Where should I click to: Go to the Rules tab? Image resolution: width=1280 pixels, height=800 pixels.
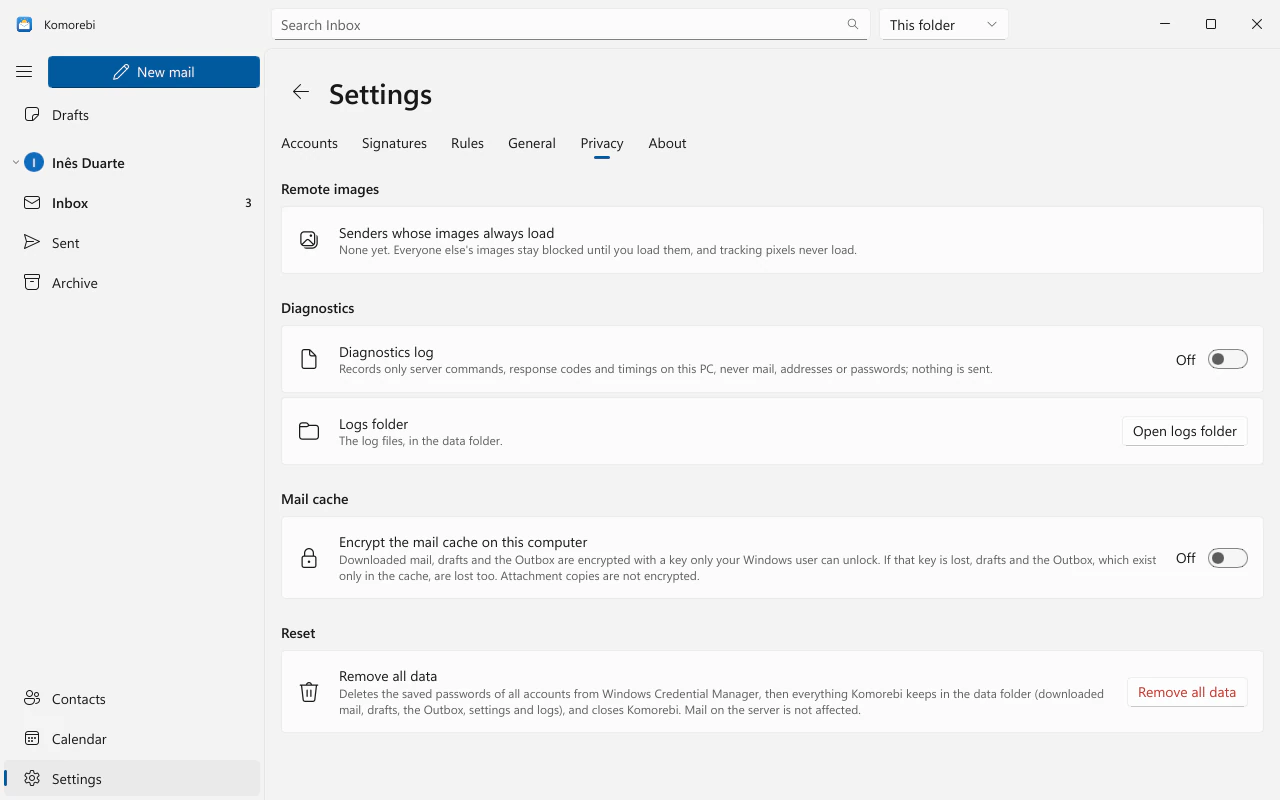pos(467,143)
